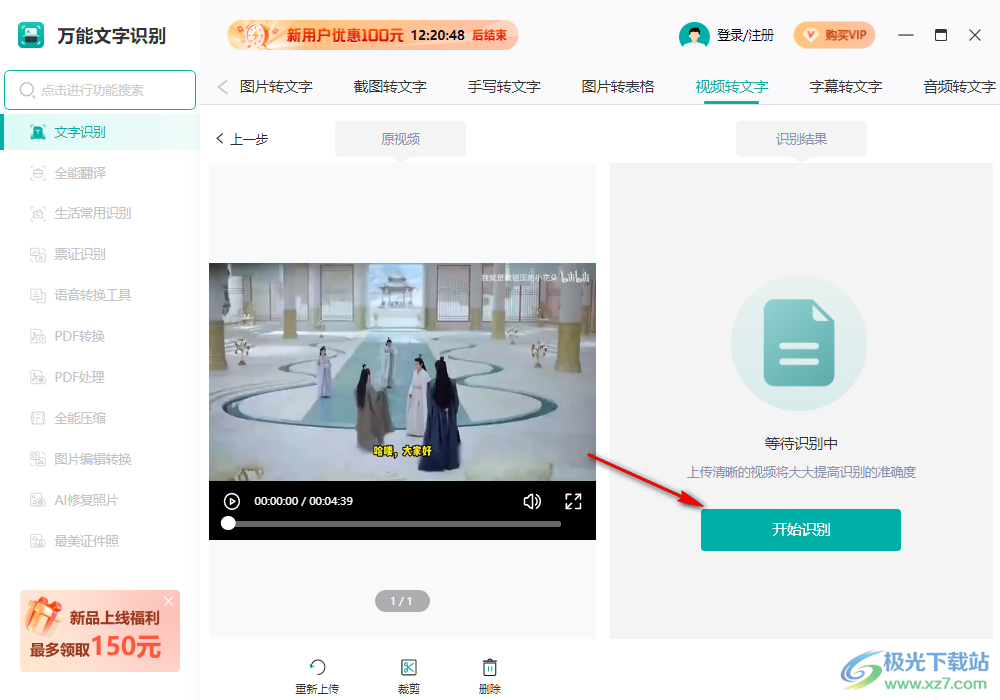Image resolution: width=1000 pixels, height=700 pixels.
Task: Click the 上传清晰的视频 hint text
Action: tap(801, 472)
